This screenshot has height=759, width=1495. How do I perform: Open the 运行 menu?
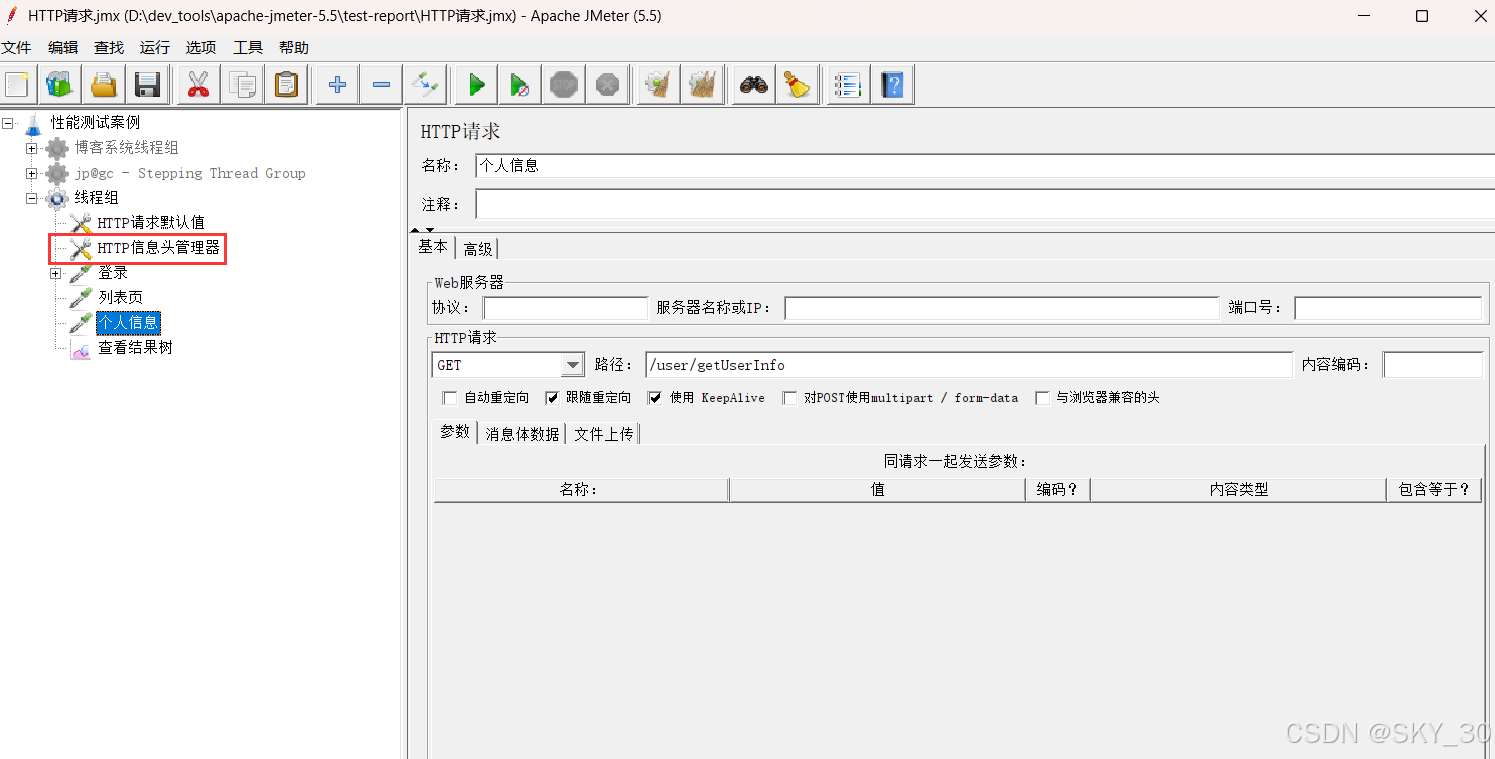[x=155, y=47]
